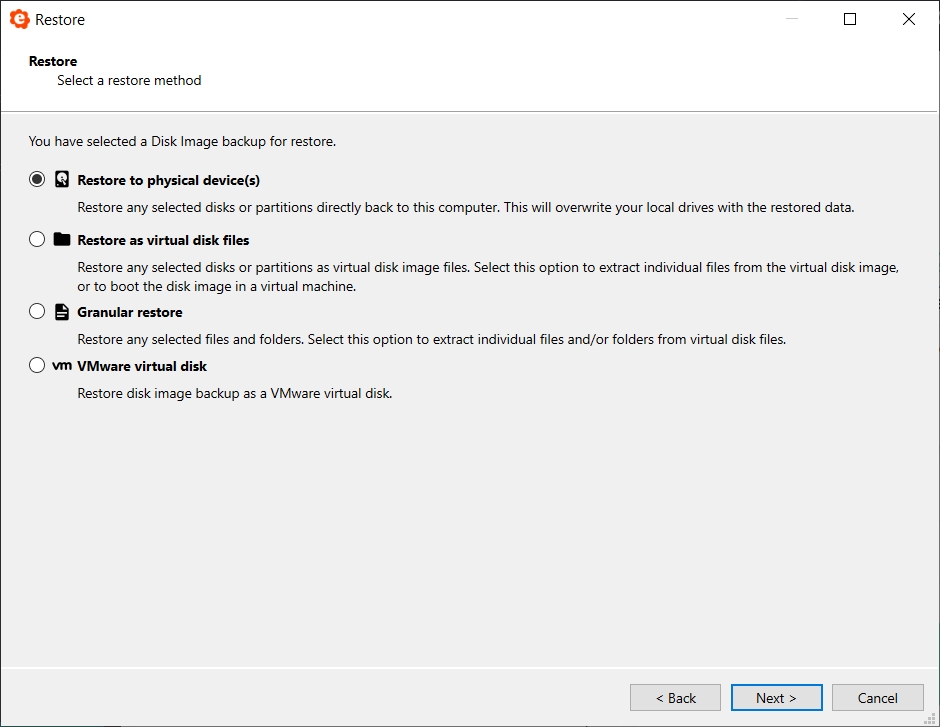Select Restore to physical device(s) radio button
The width and height of the screenshot is (940, 727).
[37, 179]
